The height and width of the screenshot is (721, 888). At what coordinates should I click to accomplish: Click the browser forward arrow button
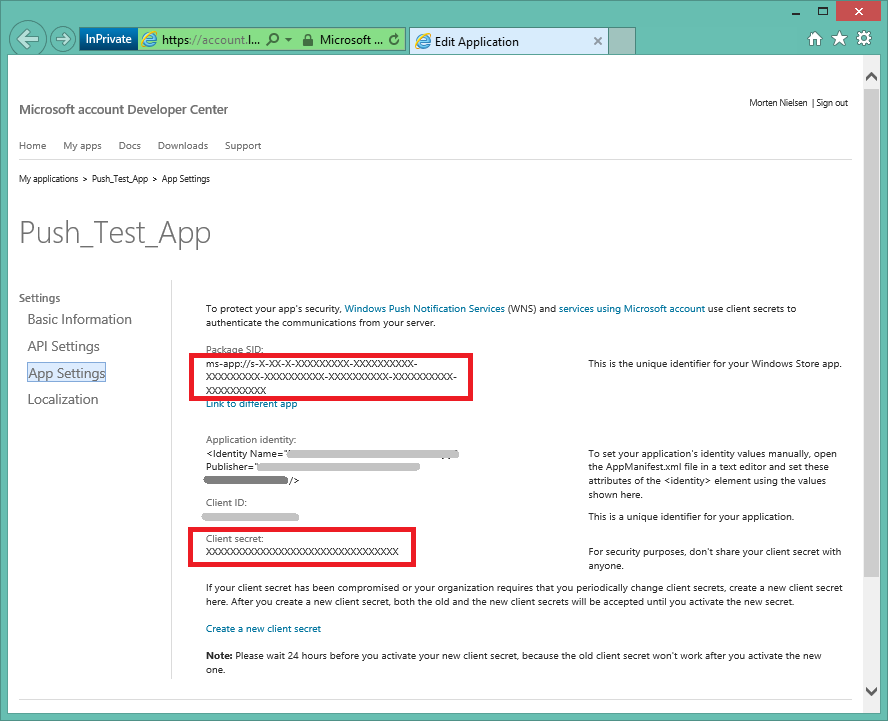click(63, 39)
